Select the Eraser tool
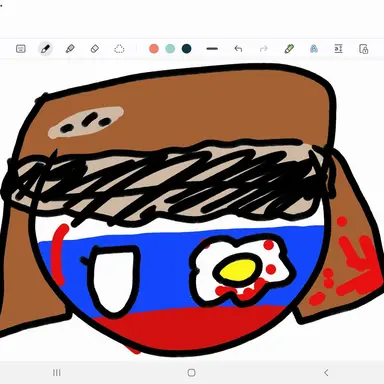The height and width of the screenshot is (384, 384). (x=95, y=49)
